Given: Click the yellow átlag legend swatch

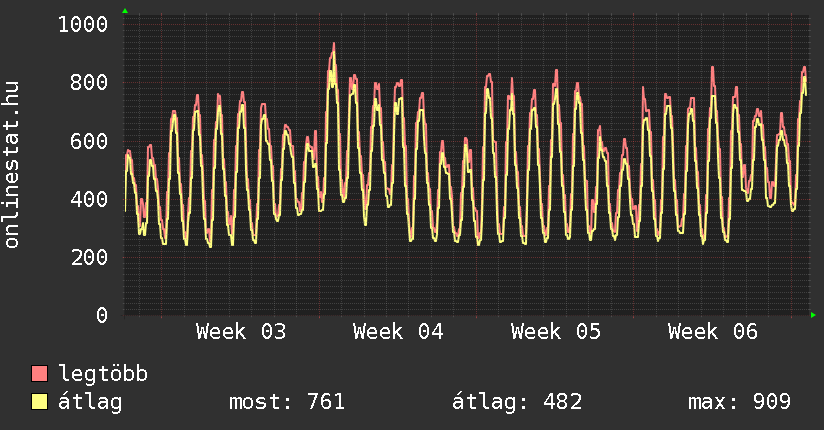Looking at the screenshot, I should pos(40,402).
